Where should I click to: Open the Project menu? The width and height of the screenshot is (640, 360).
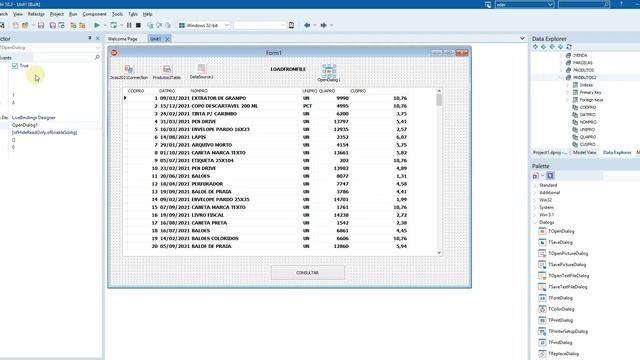pyautogui.click(x=57, y=14)
